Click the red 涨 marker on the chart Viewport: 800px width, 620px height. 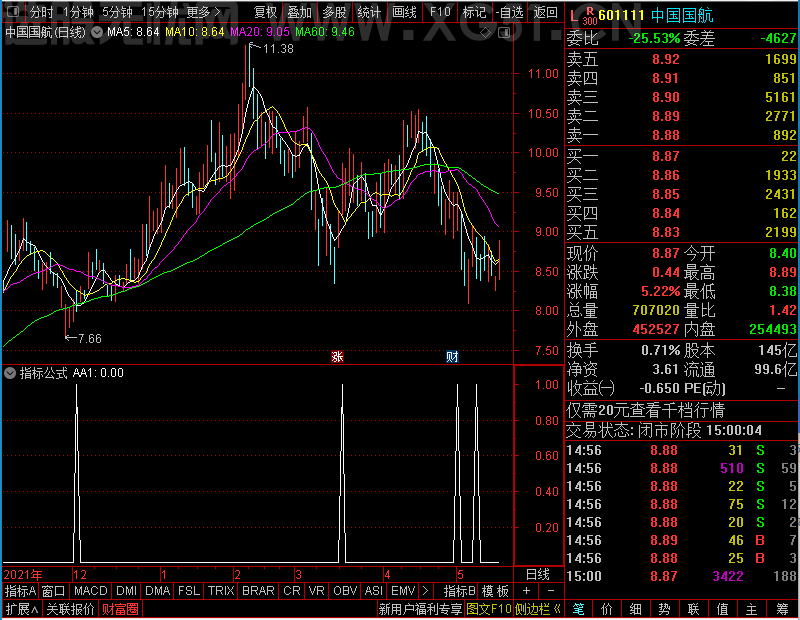click(x=337, y=356)
